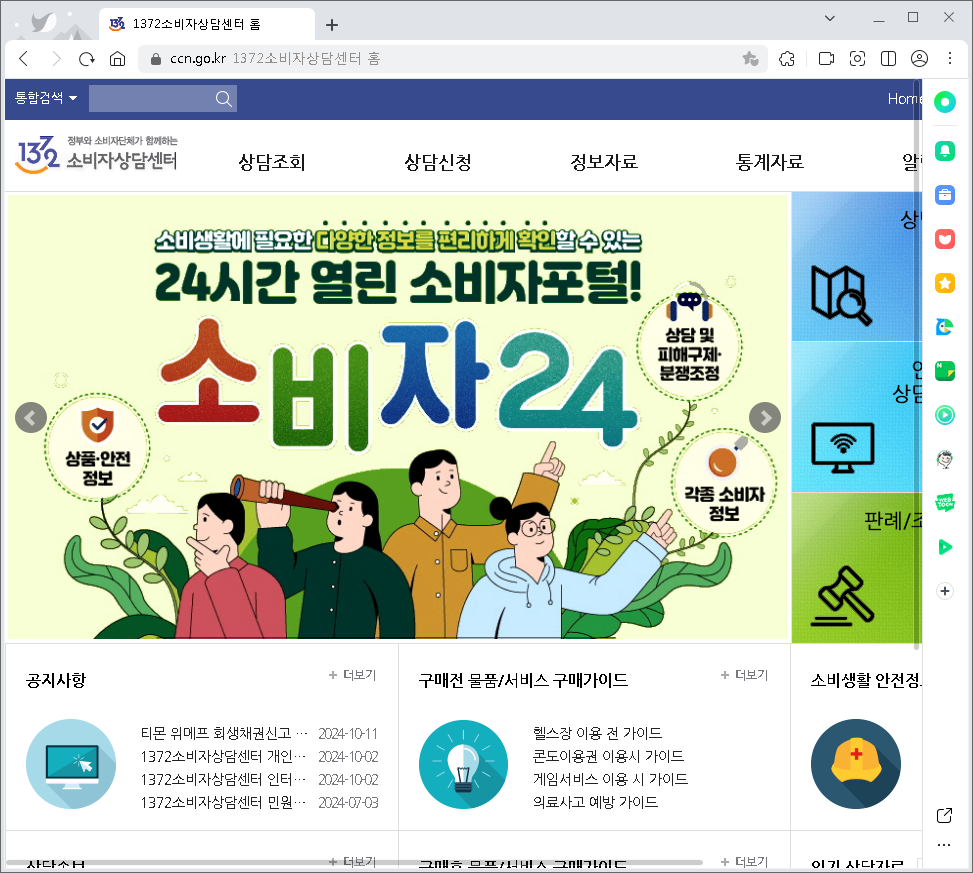Add a new sidebar app with the plus icon
Viewport: 973px width, 873px height.
(x=944, y=591)
